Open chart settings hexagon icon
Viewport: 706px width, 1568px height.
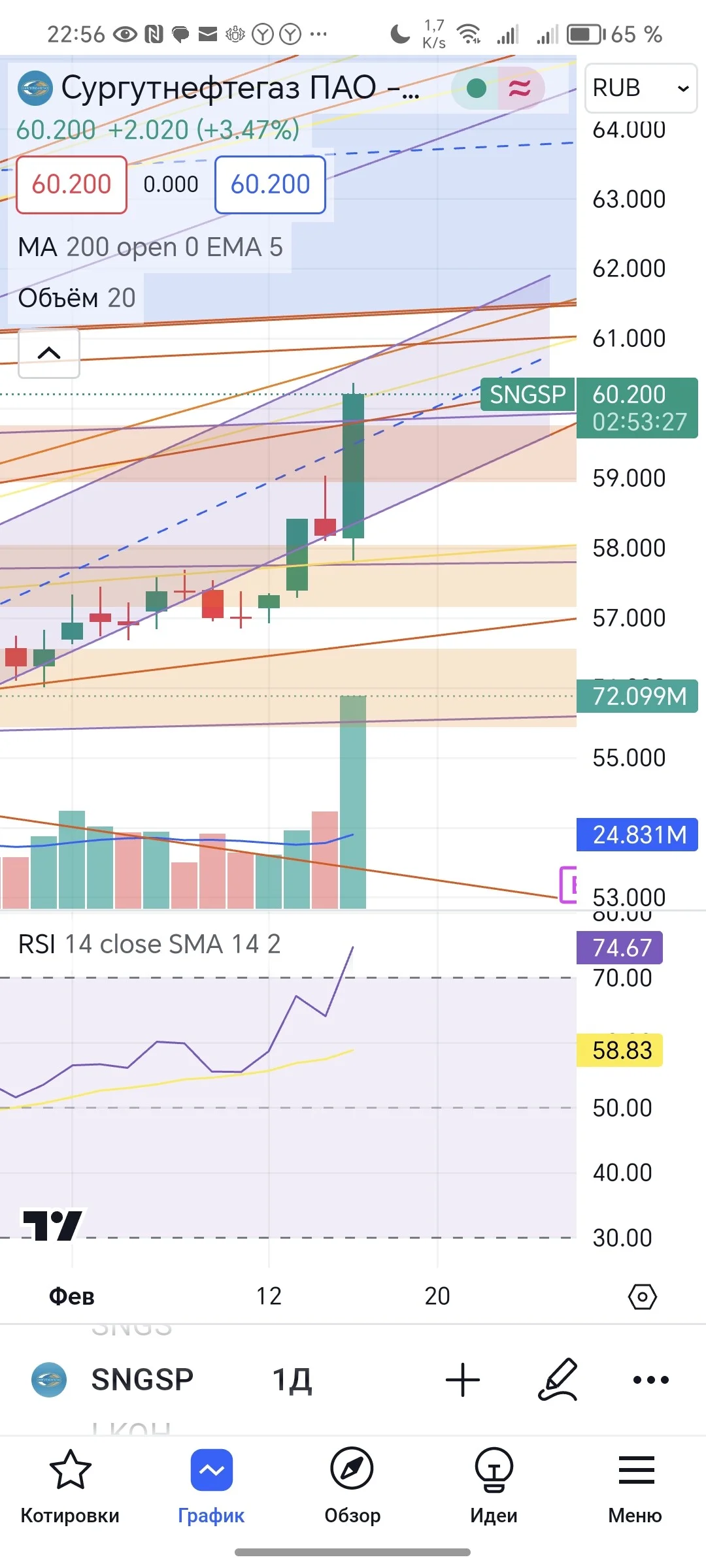pos(642,1296)
